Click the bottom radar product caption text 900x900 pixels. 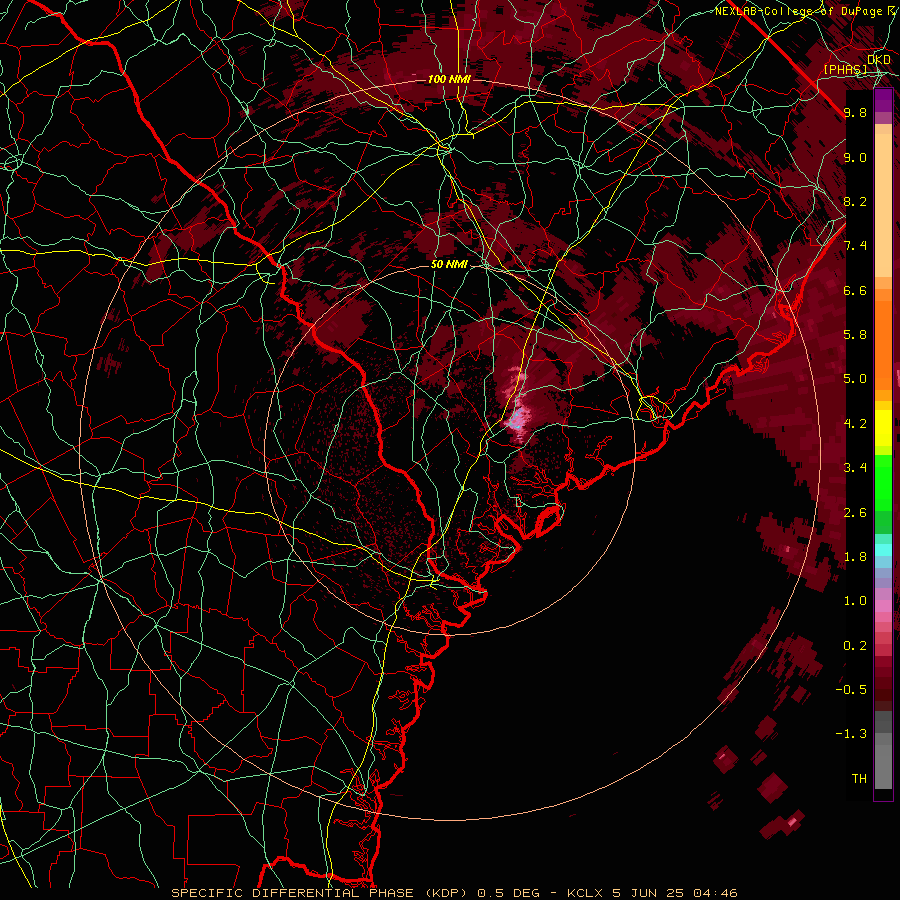pos(454,893)
